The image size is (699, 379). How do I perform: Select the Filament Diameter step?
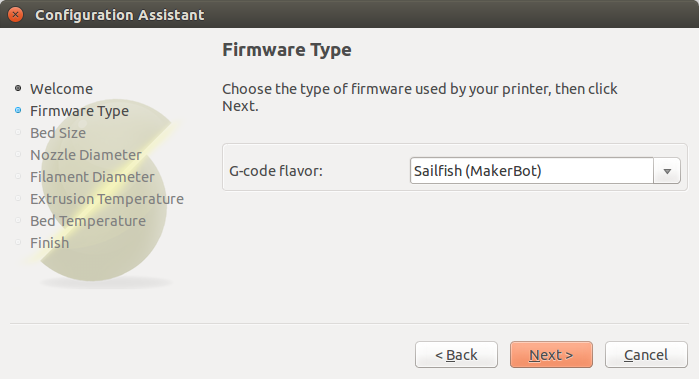pyautogui.click(x=92, y=177)
